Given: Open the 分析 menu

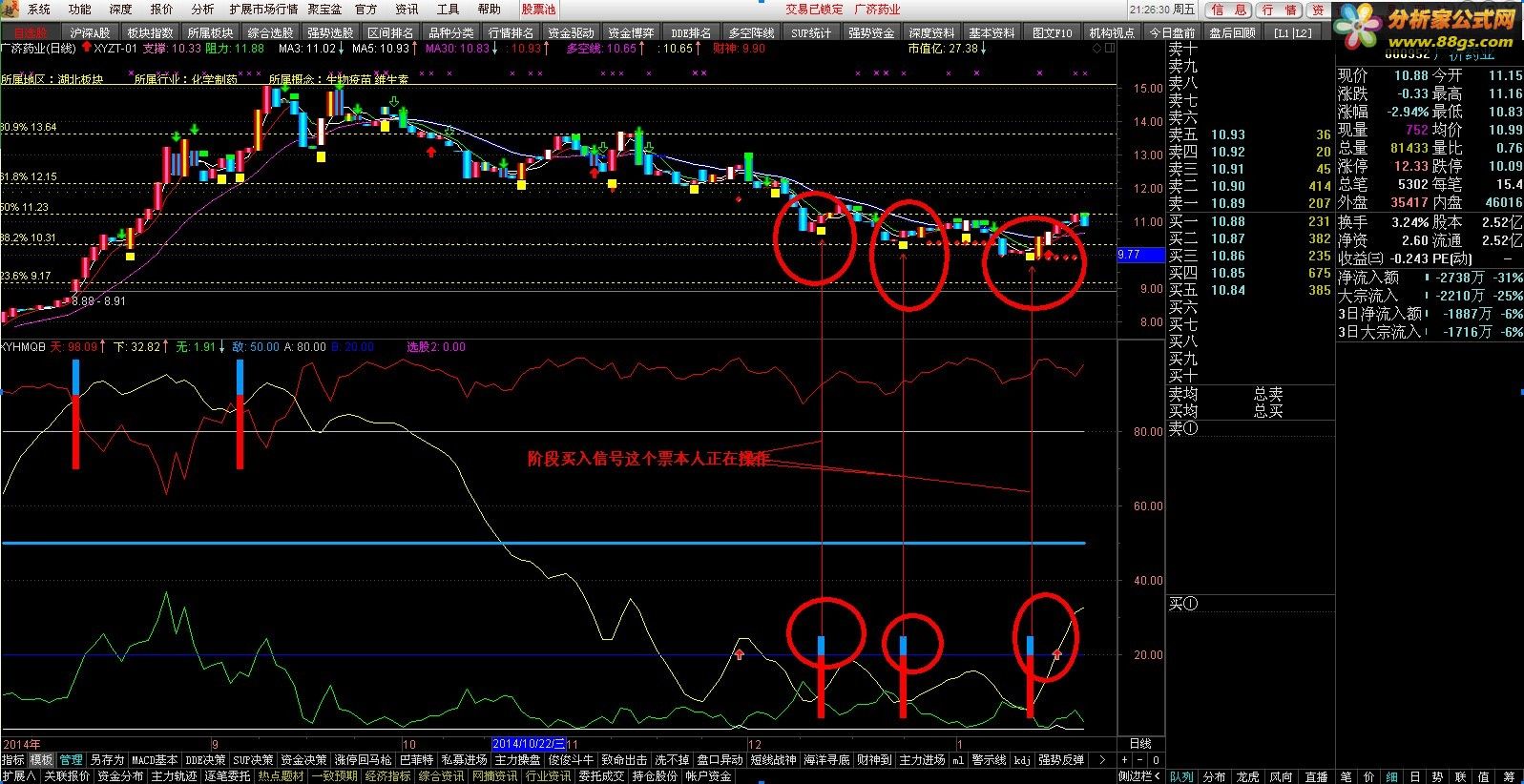Looking at the screenshot, I should [x=202, y=9].
